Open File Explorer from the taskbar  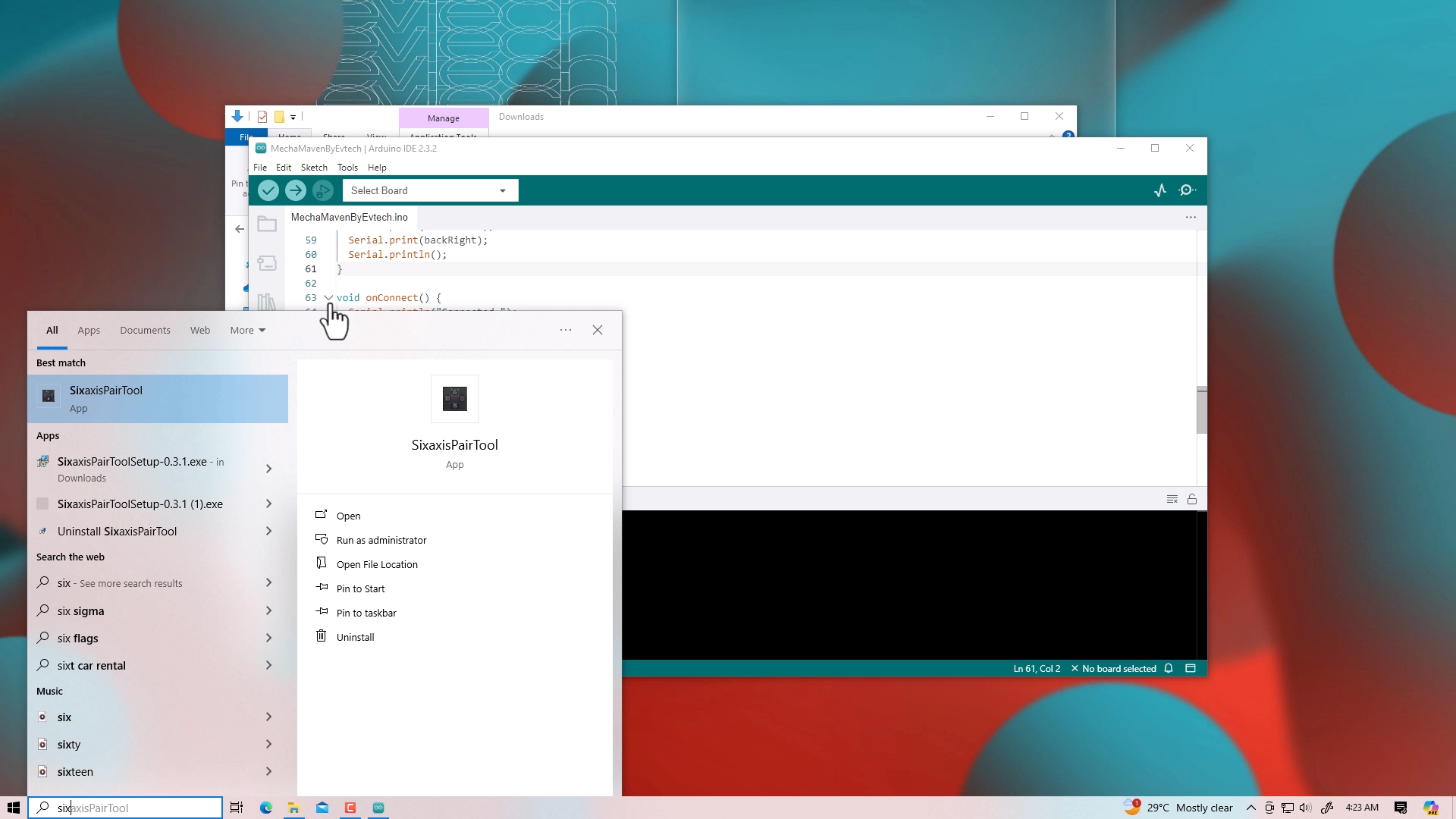click(293, 808)
